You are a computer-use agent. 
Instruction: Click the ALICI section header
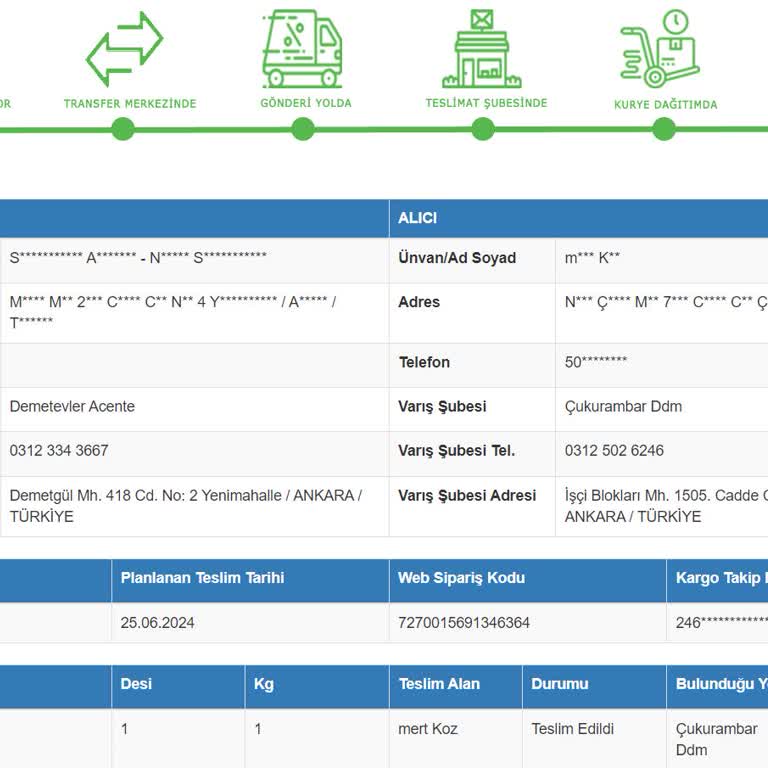pos(418,218)
